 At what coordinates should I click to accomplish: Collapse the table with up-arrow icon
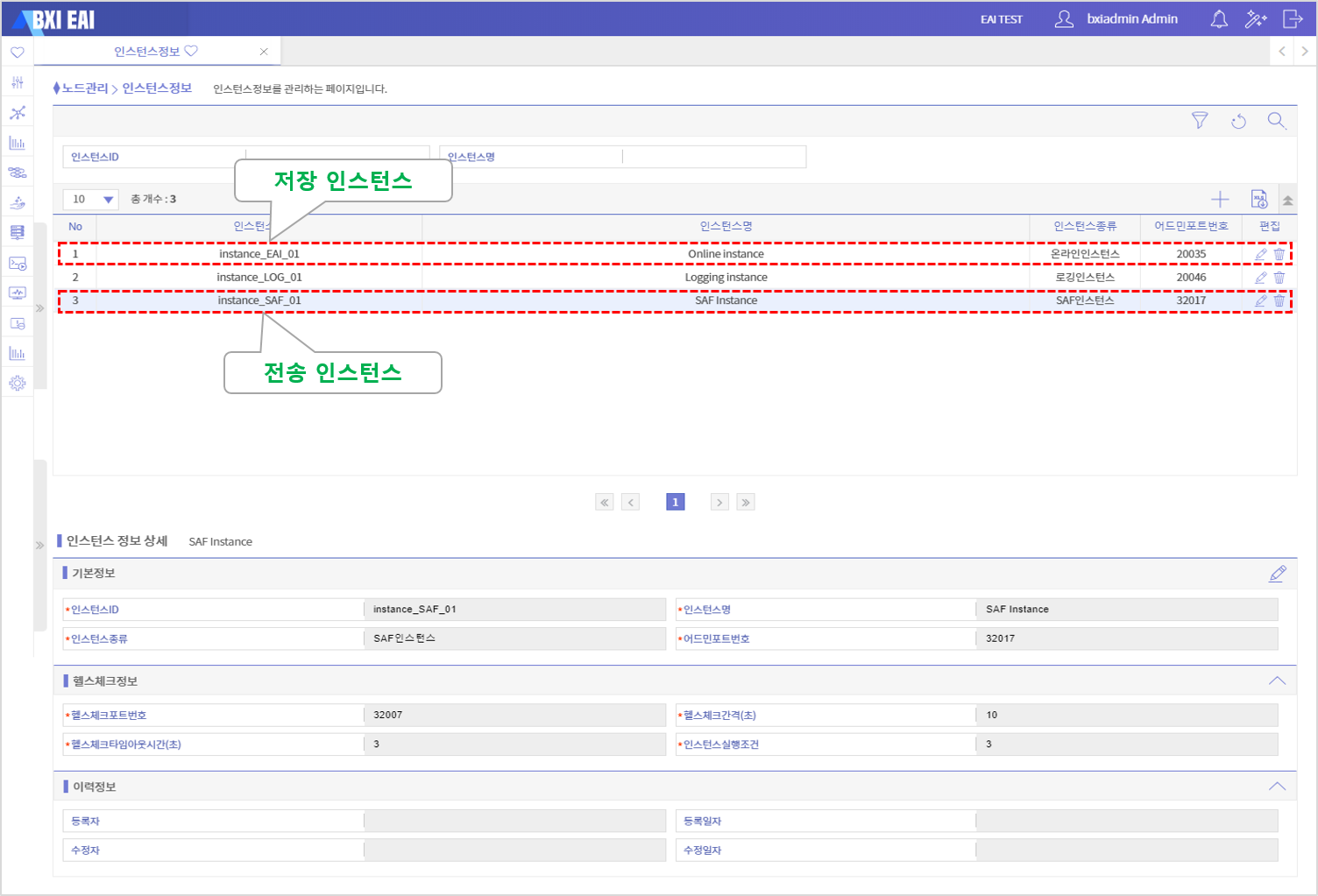point(1287,201)
